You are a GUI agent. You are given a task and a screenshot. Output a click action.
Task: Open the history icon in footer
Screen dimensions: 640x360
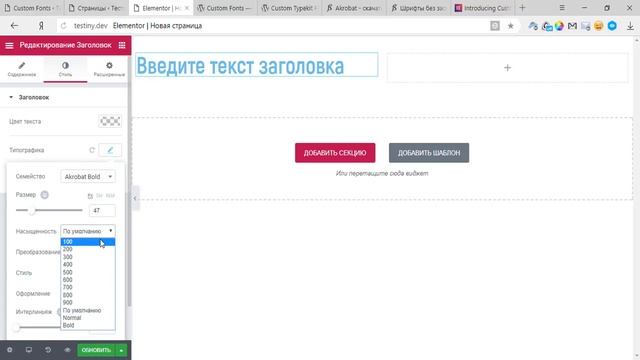tap(48, 350)
